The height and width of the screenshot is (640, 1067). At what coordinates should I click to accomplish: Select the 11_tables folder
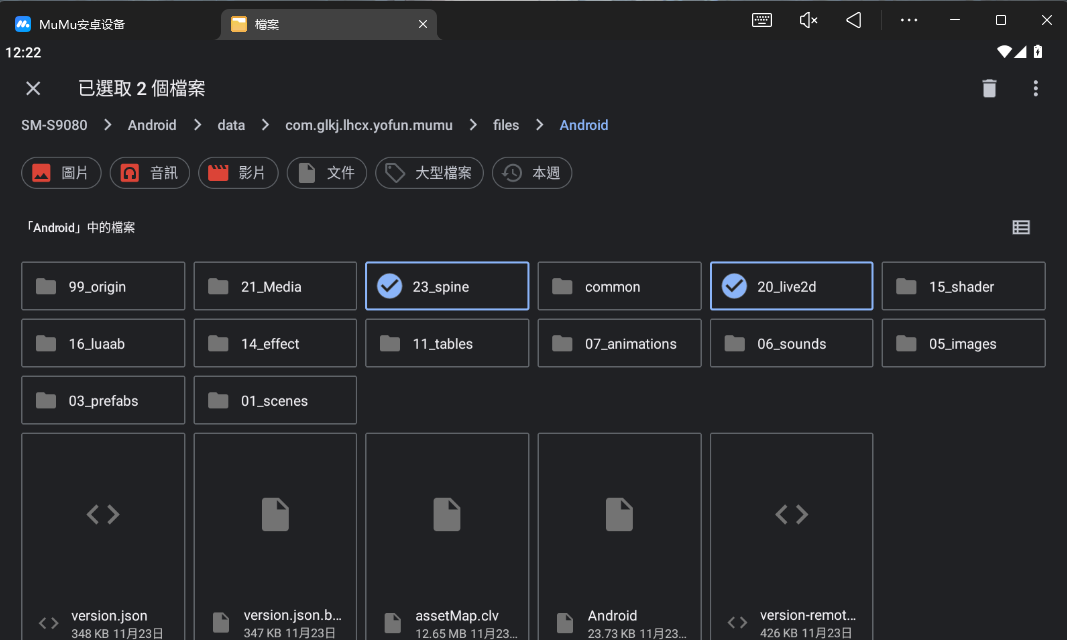click(x=447, y=343)
